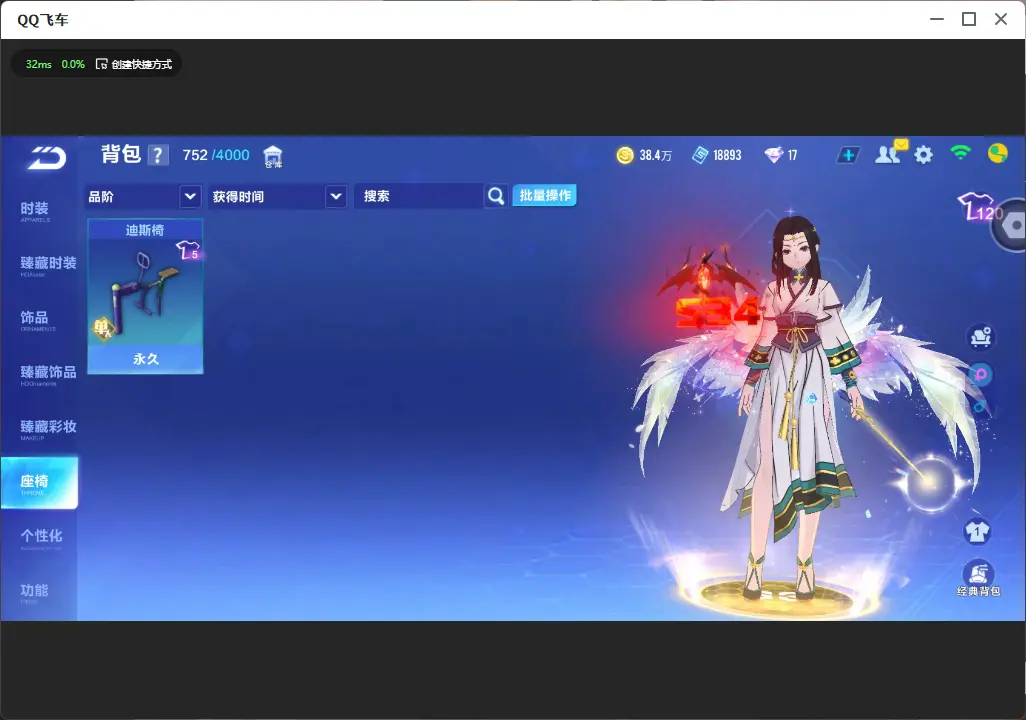
Task: Click the 创建快捷方式 text
Action: pos(141,64)
